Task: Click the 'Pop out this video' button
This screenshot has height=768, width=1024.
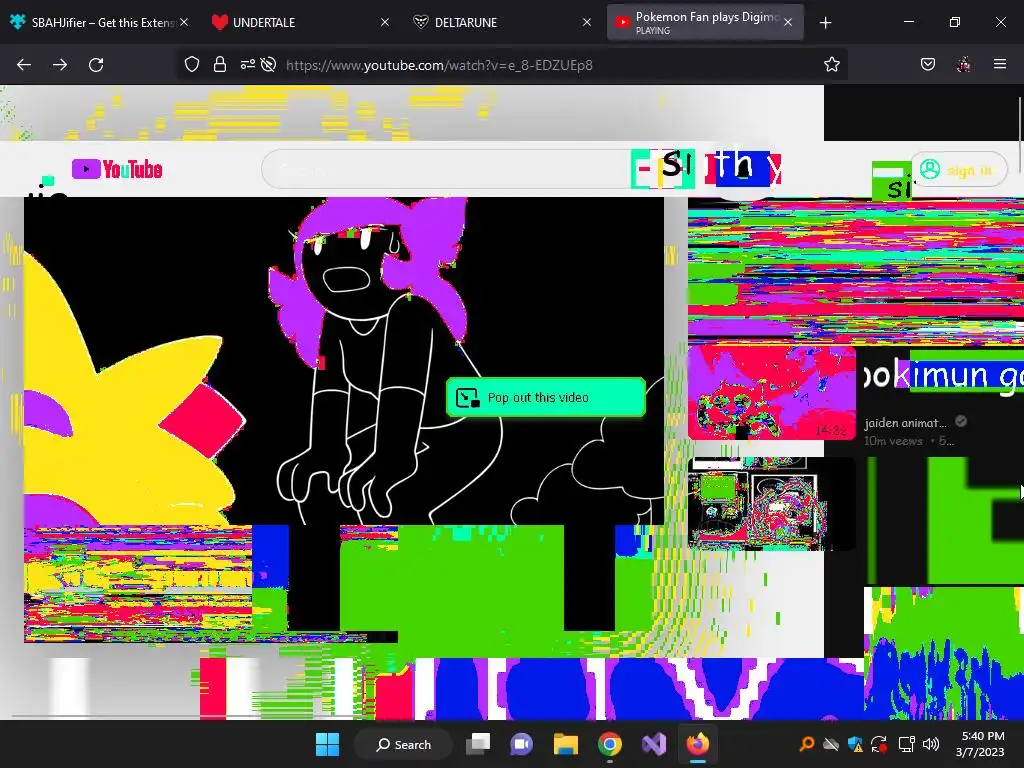Action: pyautogui.click(x=546, y=397)
